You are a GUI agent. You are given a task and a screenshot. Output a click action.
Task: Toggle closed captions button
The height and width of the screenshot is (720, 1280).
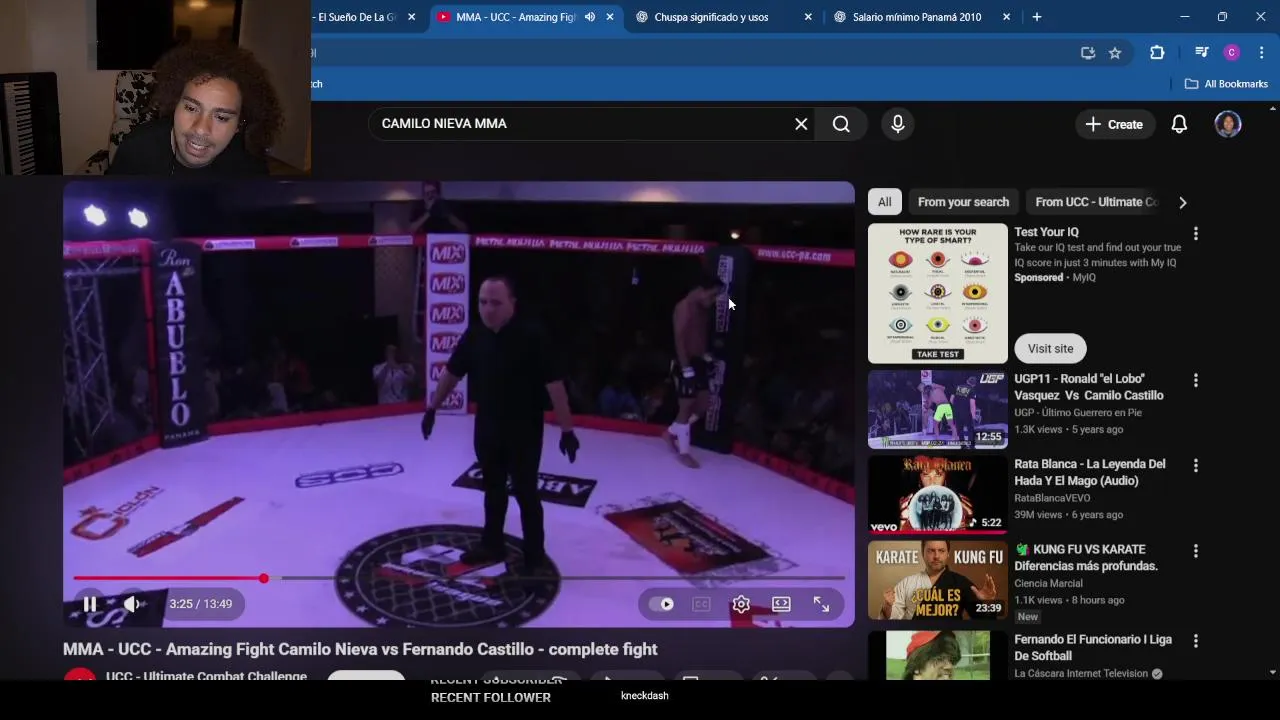tap(701, 604)
